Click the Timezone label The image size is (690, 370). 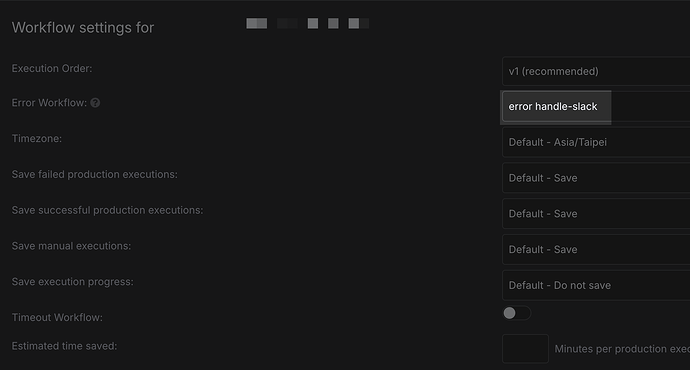click(x=37, y=139)
